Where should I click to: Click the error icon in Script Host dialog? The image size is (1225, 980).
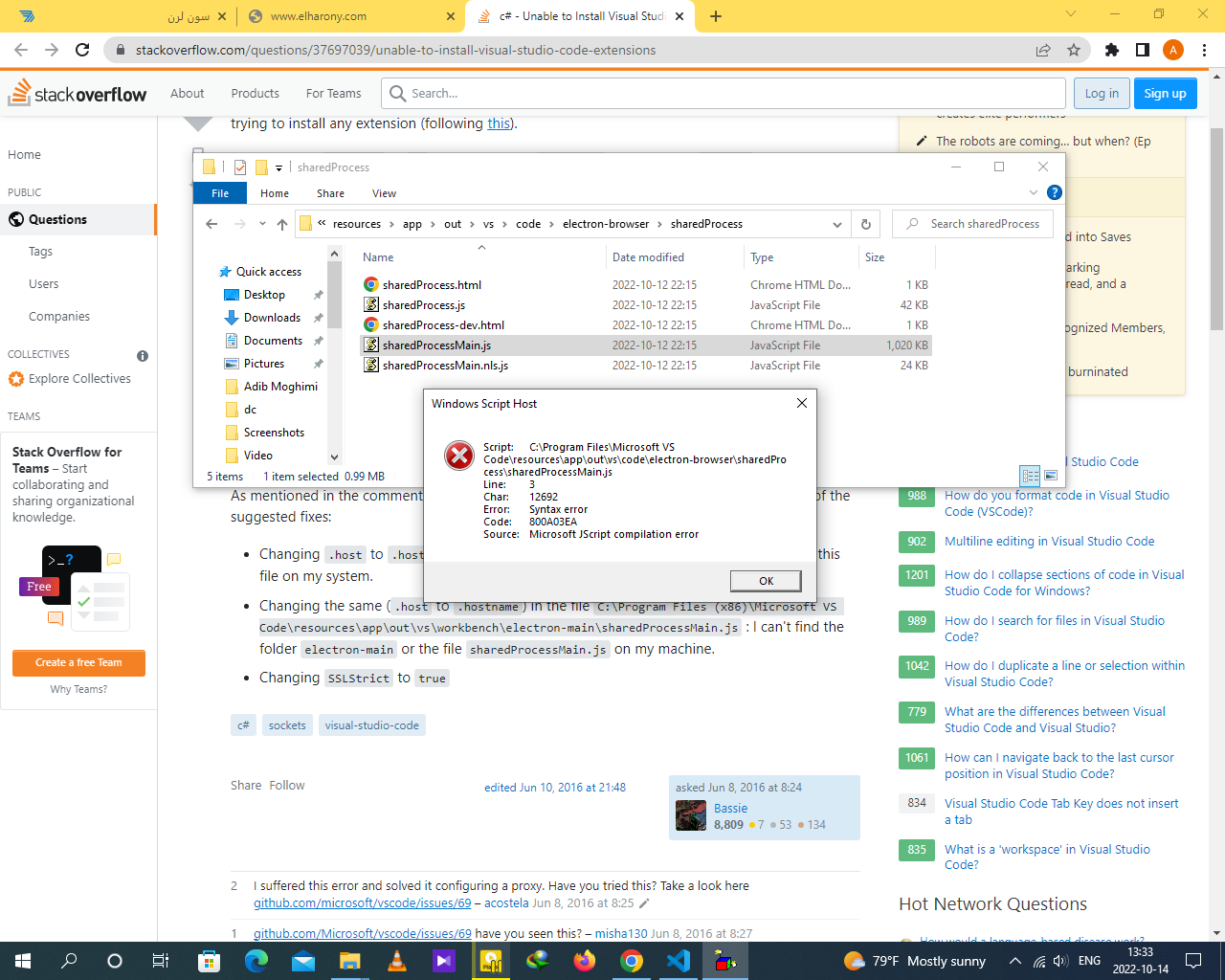pyautogui.click(x=459, y=456)
